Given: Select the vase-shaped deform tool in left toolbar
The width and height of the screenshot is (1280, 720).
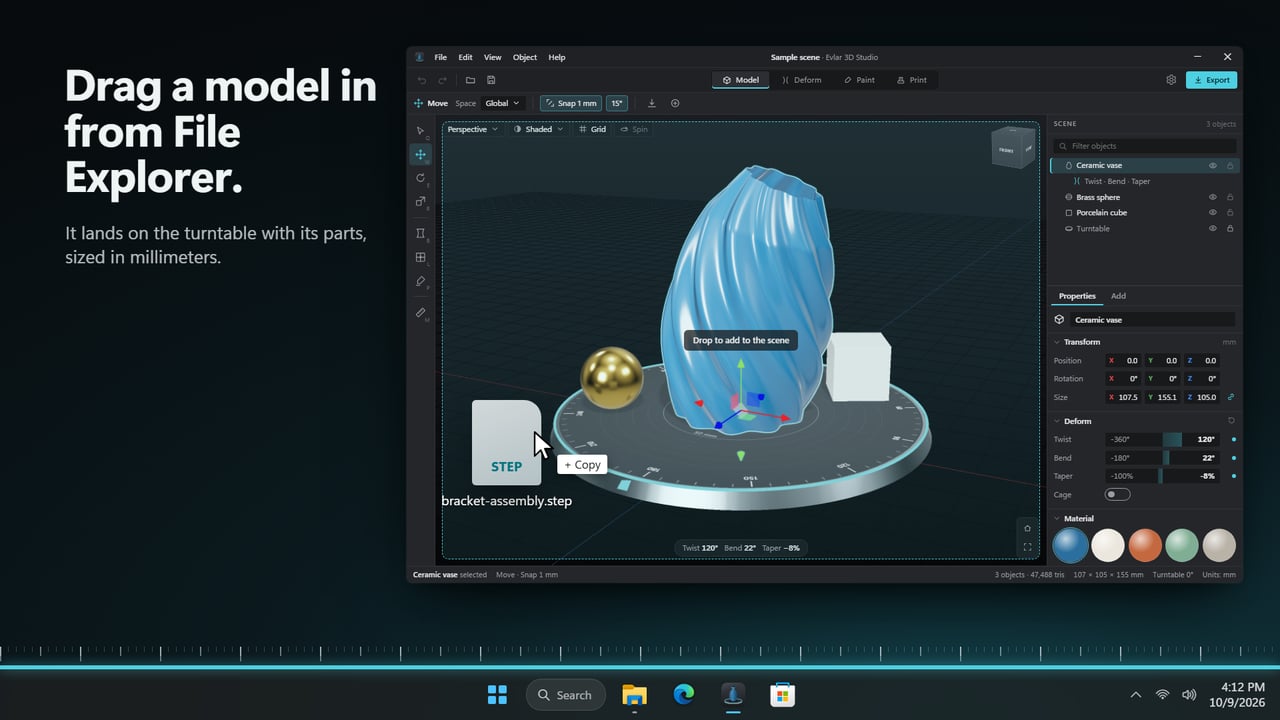Looking at the screenshot, I should click(x=420, y=233).
